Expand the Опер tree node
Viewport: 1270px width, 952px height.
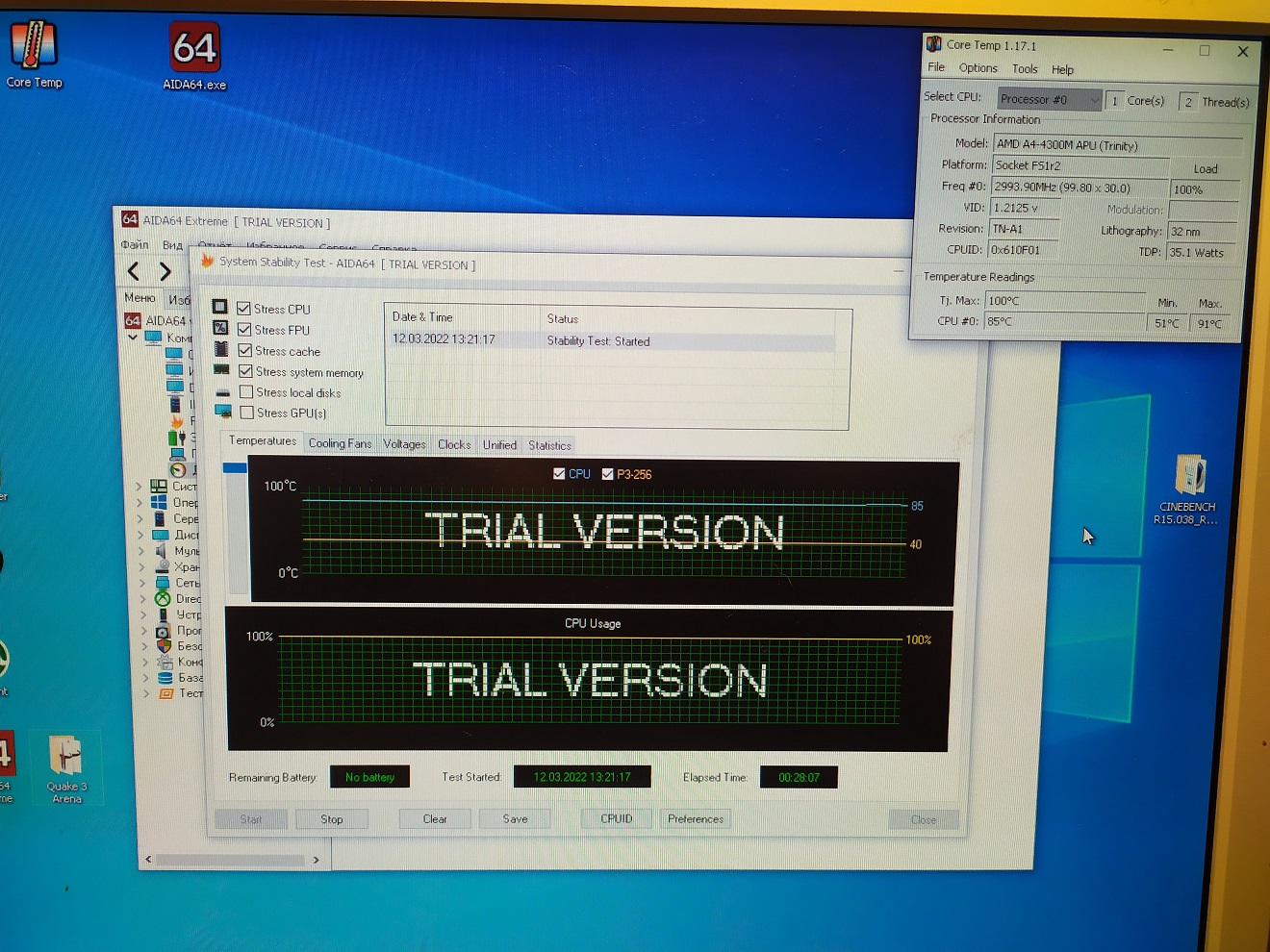tap(140, 502)
